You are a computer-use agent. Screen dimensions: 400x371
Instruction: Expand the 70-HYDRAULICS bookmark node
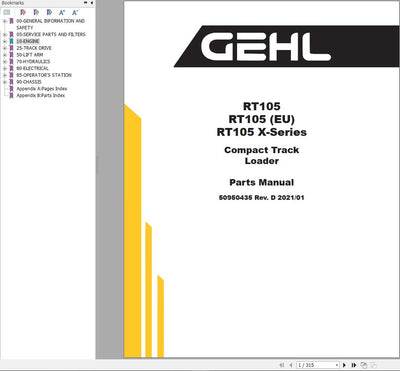pyautogui.click(x=5, y=62)
